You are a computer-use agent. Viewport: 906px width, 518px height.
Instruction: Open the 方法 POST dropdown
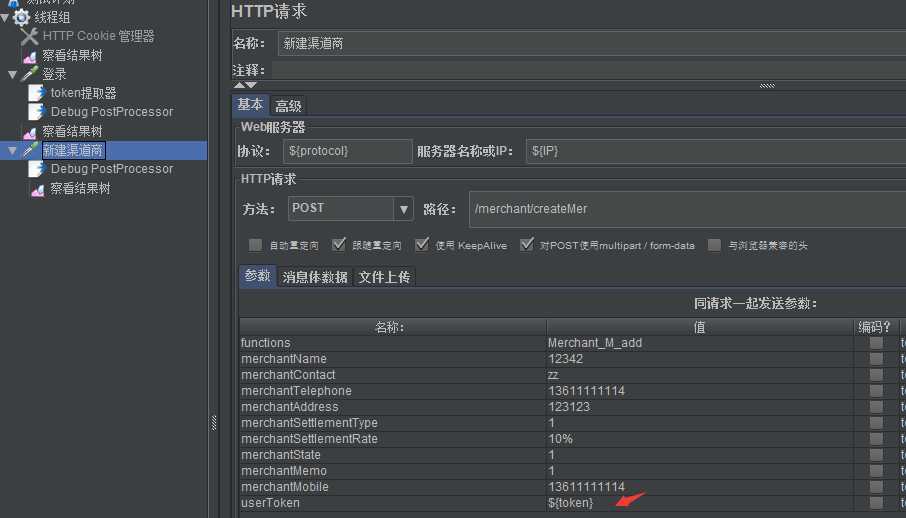coord(403,209)
